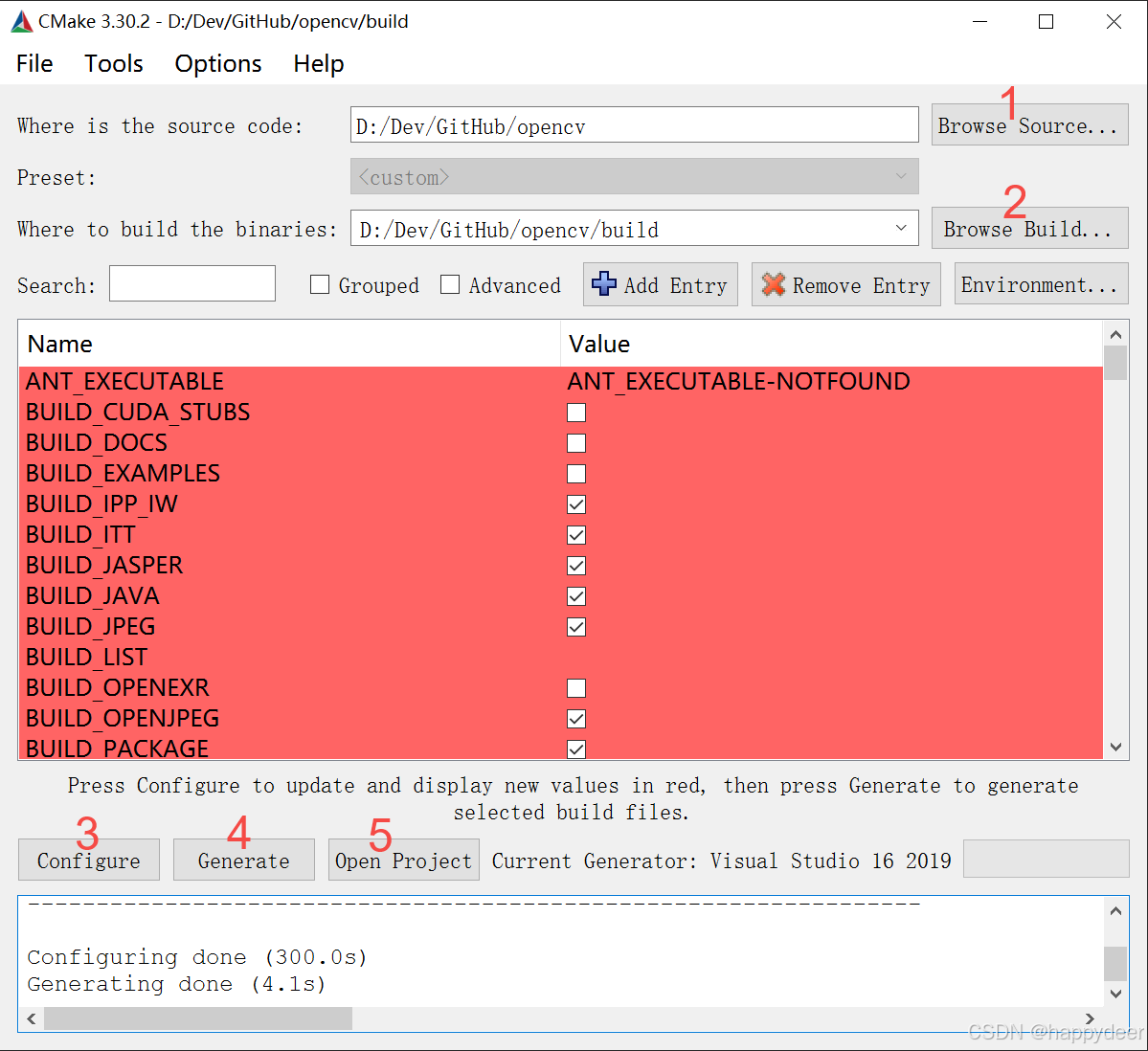Uncheck the BUILD_JASPER checkbox
Screen dimensions: 1148x1051
tap(576, 566)
